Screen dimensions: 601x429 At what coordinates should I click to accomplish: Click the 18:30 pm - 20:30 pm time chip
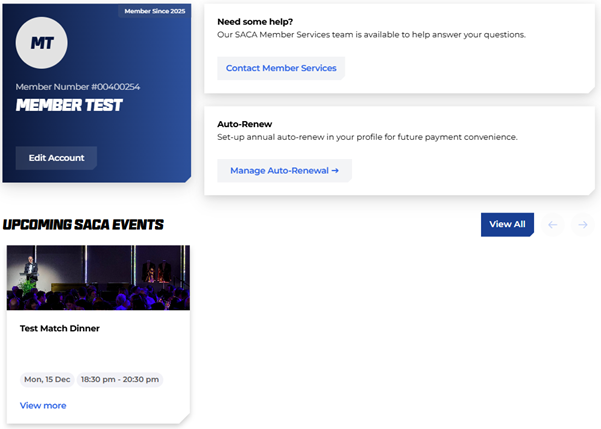click(x=119, y=380)
